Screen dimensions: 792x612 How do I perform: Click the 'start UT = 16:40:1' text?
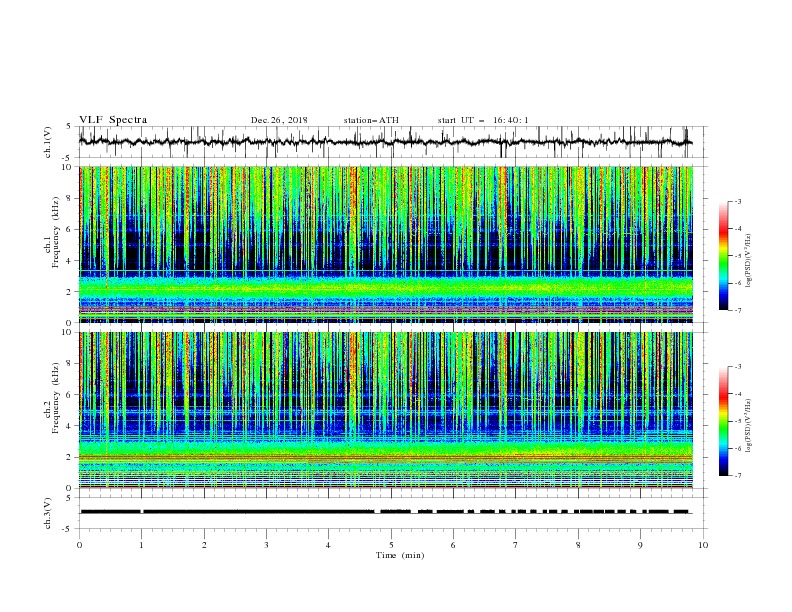483,120
